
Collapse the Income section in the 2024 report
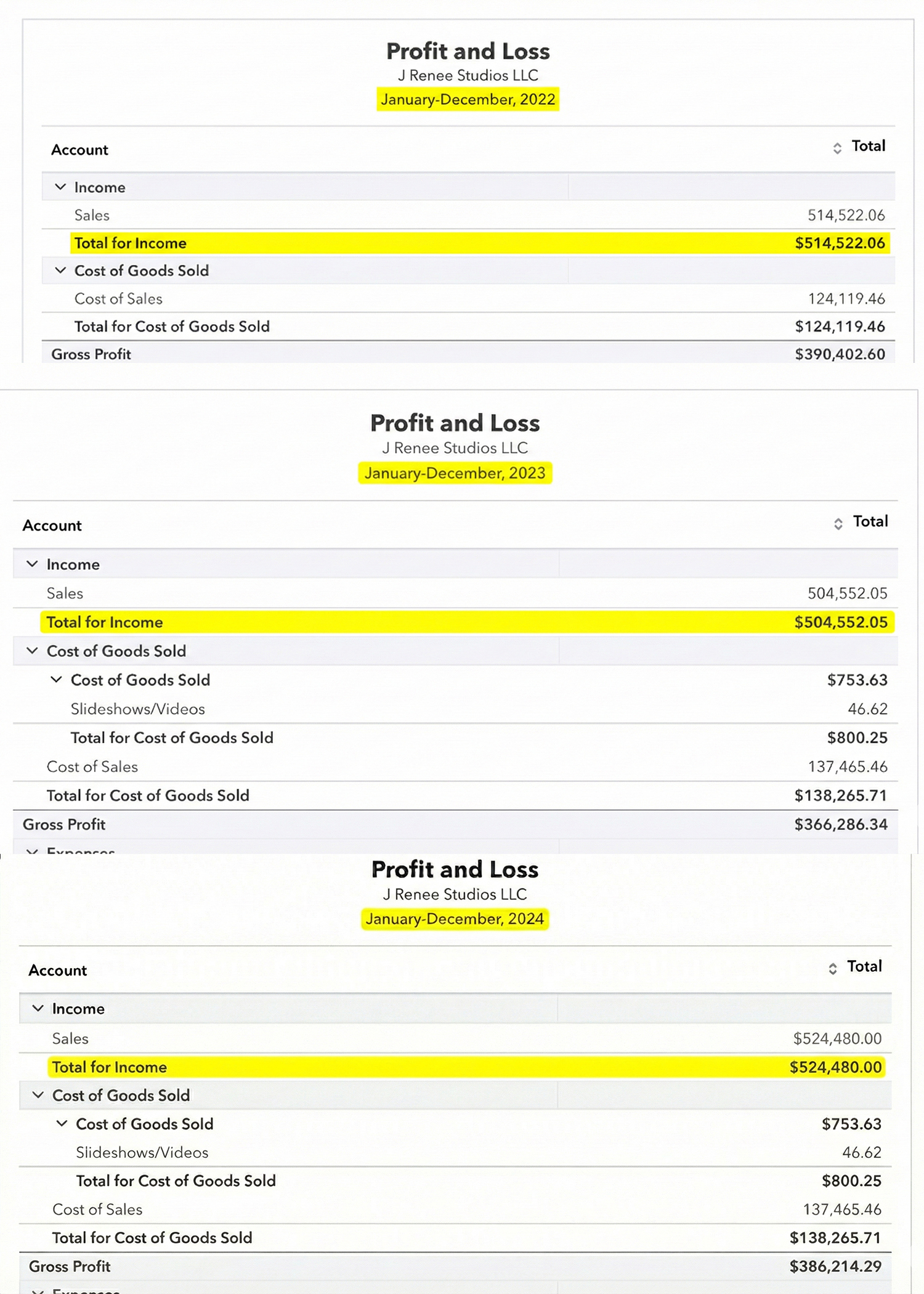(38, 1008)
